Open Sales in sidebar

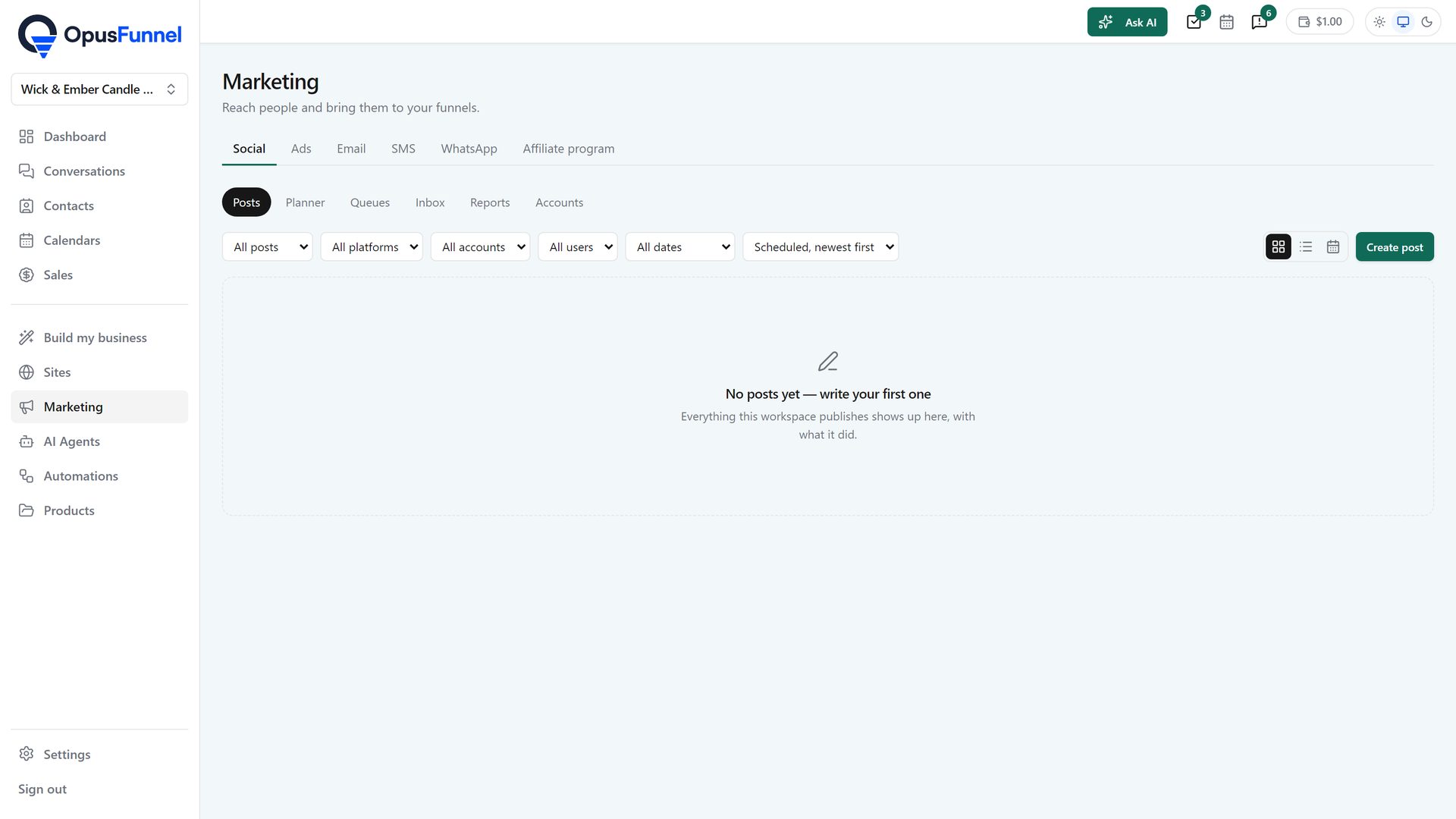(x=99, y=275)
